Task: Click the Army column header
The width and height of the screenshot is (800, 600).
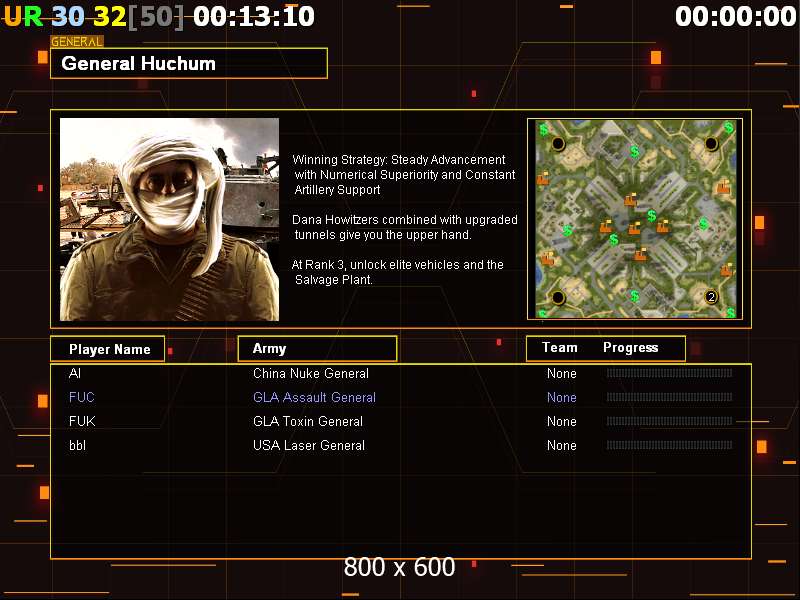Action: tap(317, 348)
